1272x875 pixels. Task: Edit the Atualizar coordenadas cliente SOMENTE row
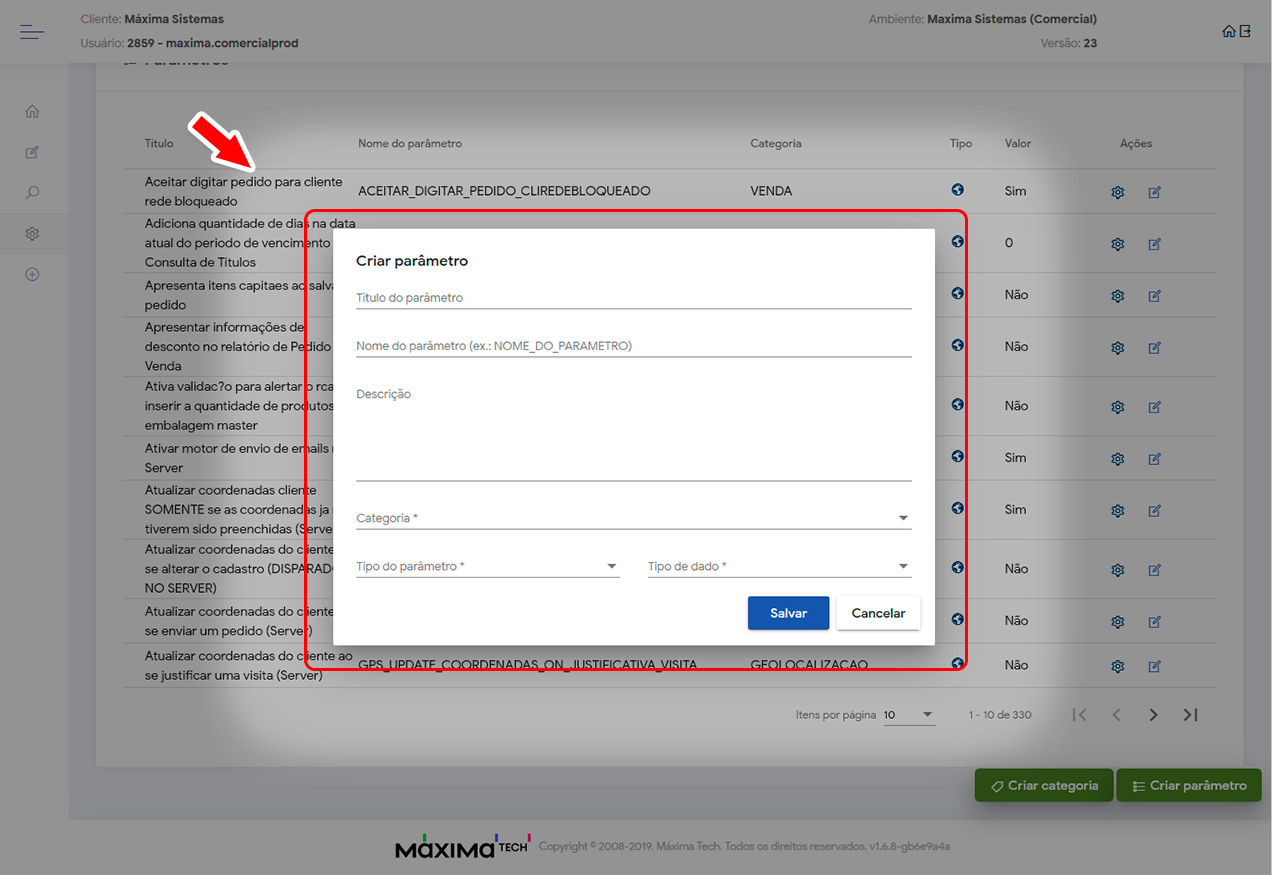click(x=1154, y=511)
